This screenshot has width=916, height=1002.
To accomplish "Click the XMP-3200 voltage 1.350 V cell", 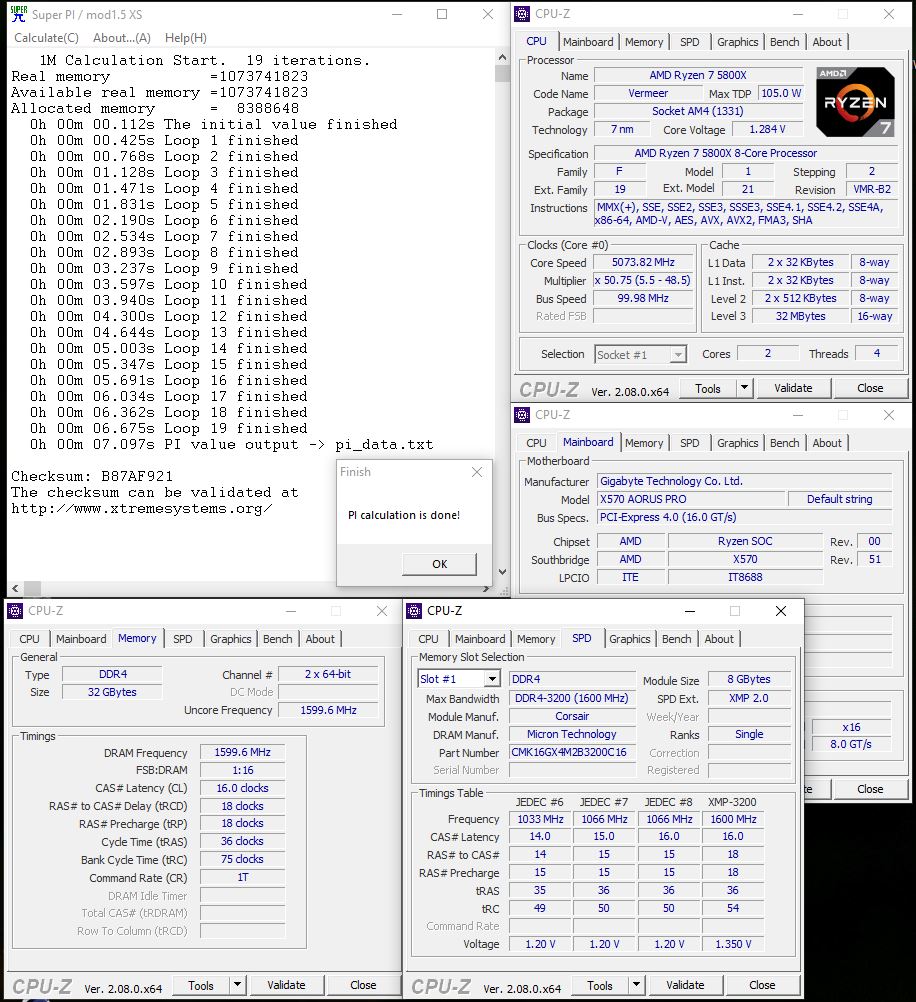I will click(x=733, y=944).
